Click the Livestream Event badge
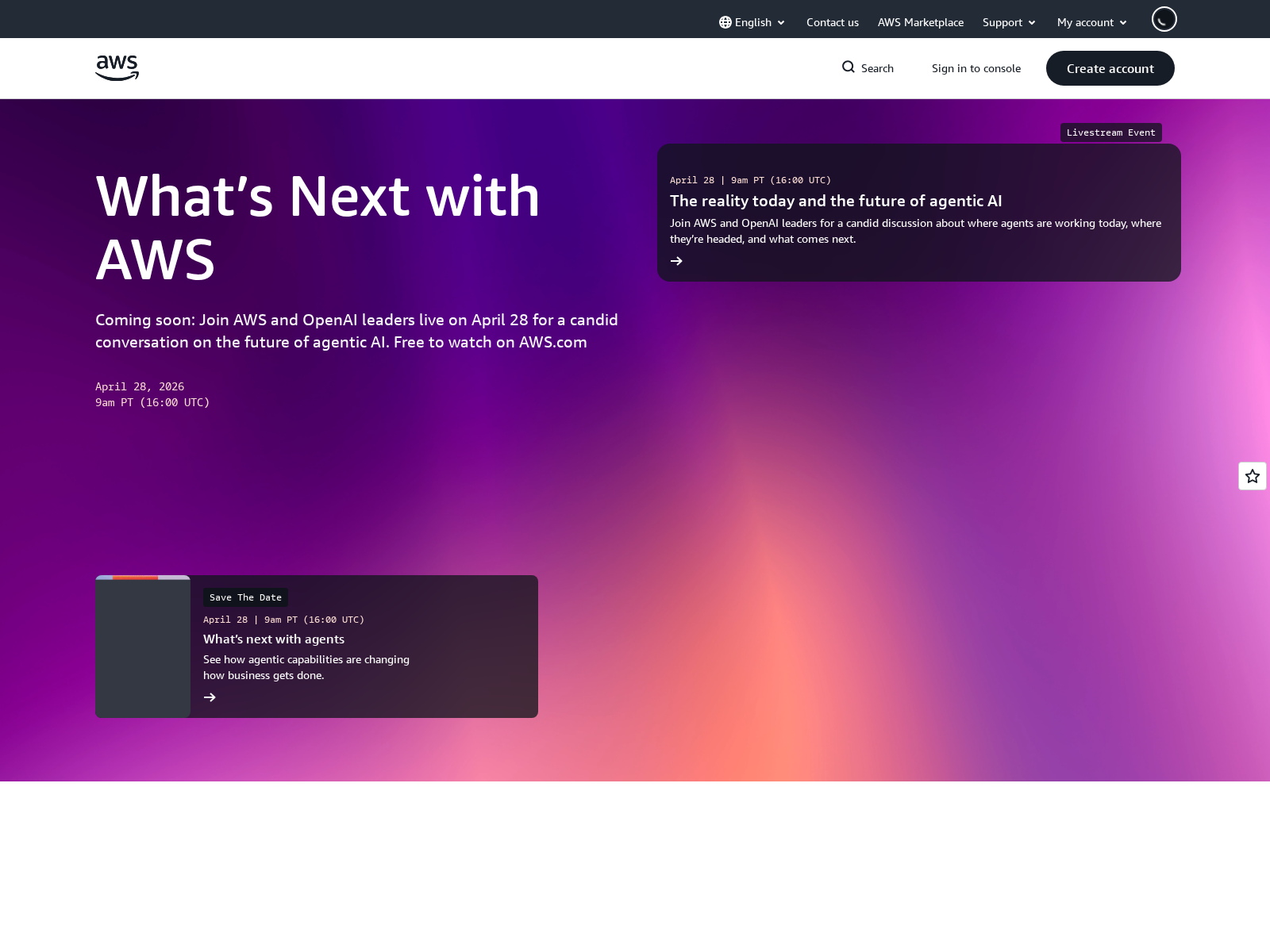Screen dimensions: 1270x952 click(1110, 132)
